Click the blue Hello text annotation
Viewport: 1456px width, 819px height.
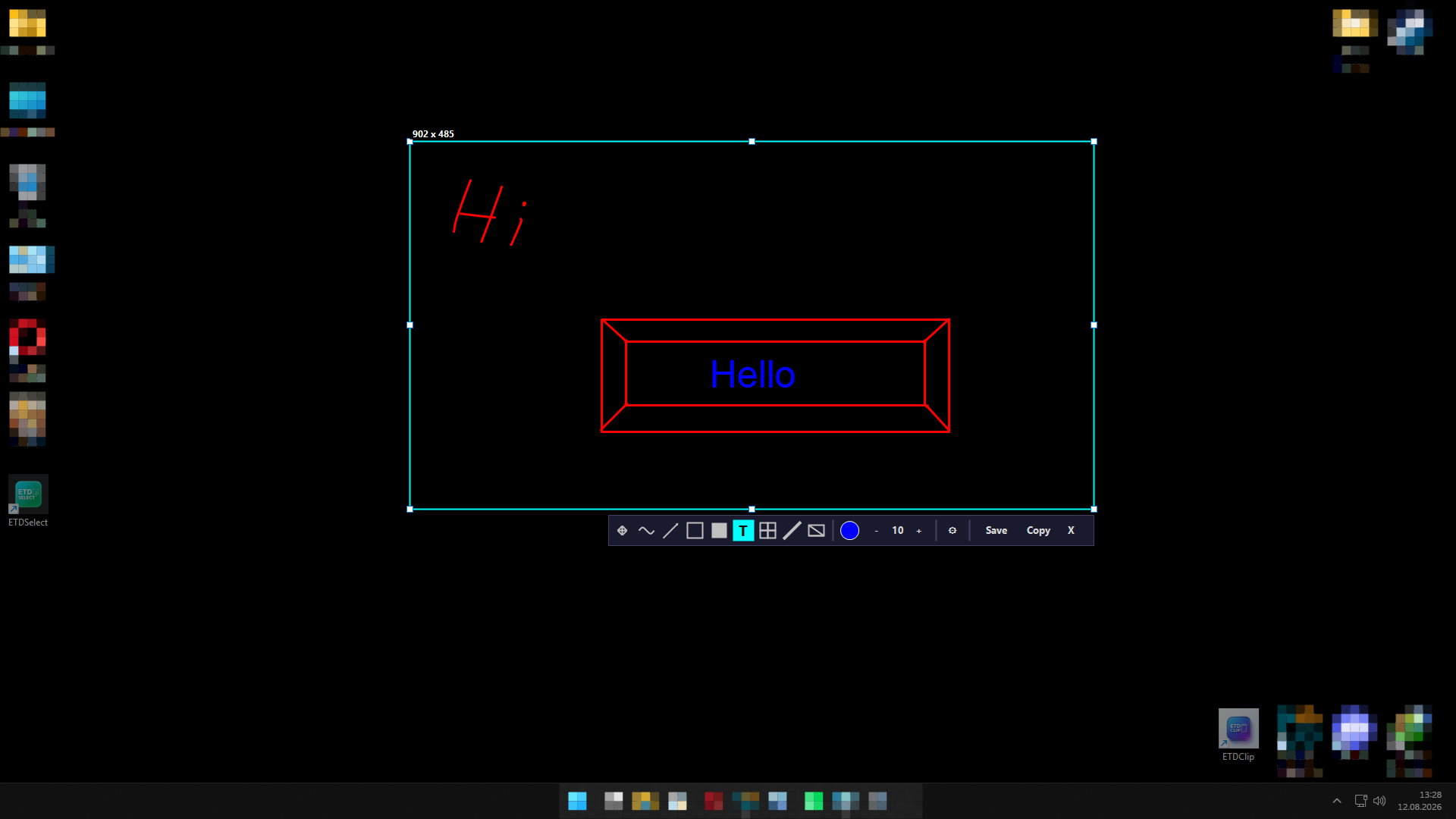752,375
